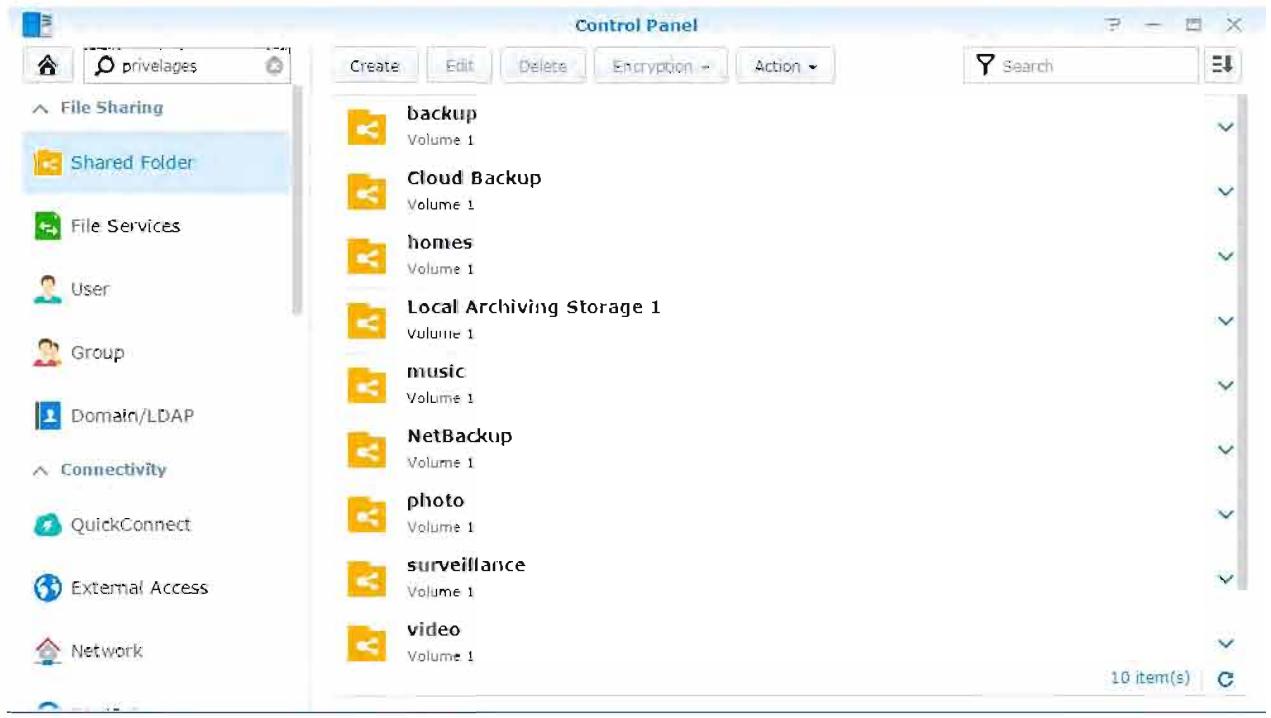This screenshot has width=1271, height=718.
Task: Click the Create button
Action: 375,66
